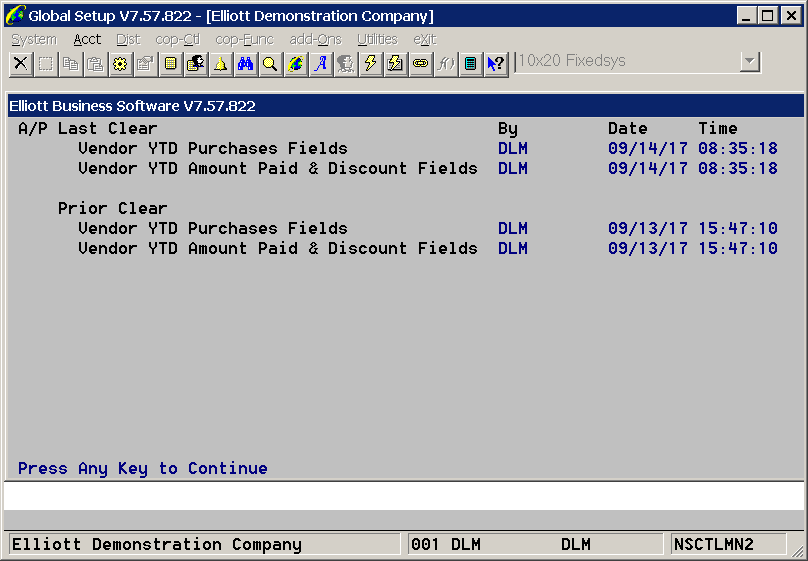Screen dimensions: 808x561
Task: Click the A/P Last Clear heading
Action: click(88, 128)
